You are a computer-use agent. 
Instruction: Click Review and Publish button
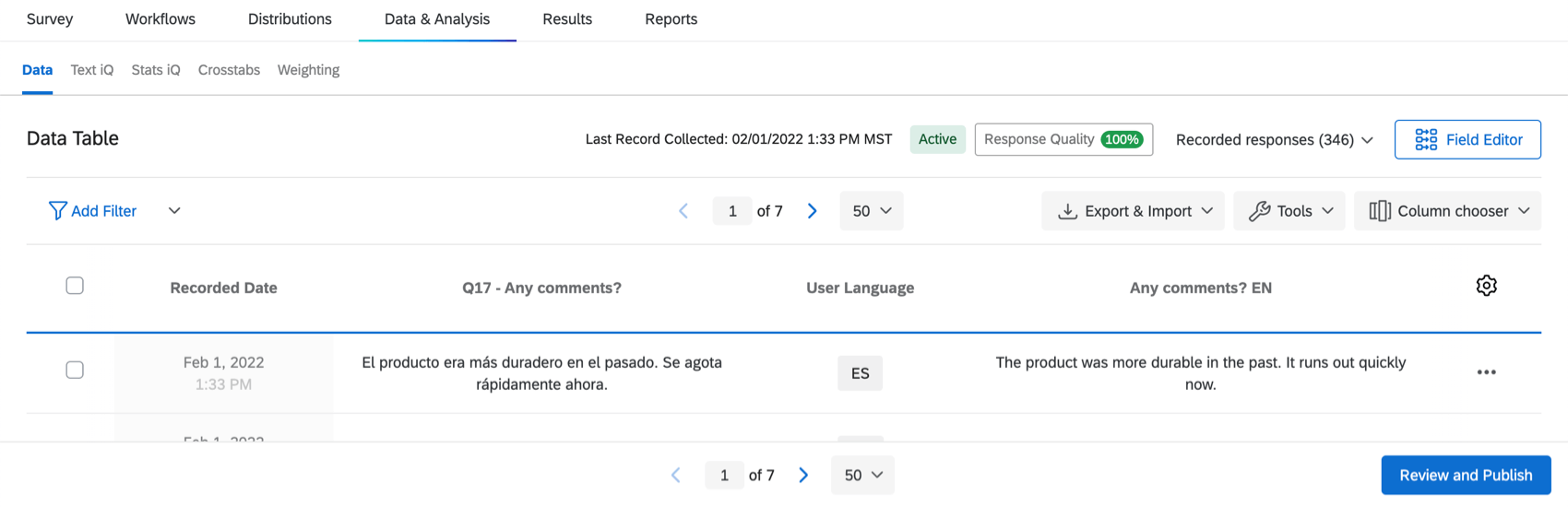1466,475
